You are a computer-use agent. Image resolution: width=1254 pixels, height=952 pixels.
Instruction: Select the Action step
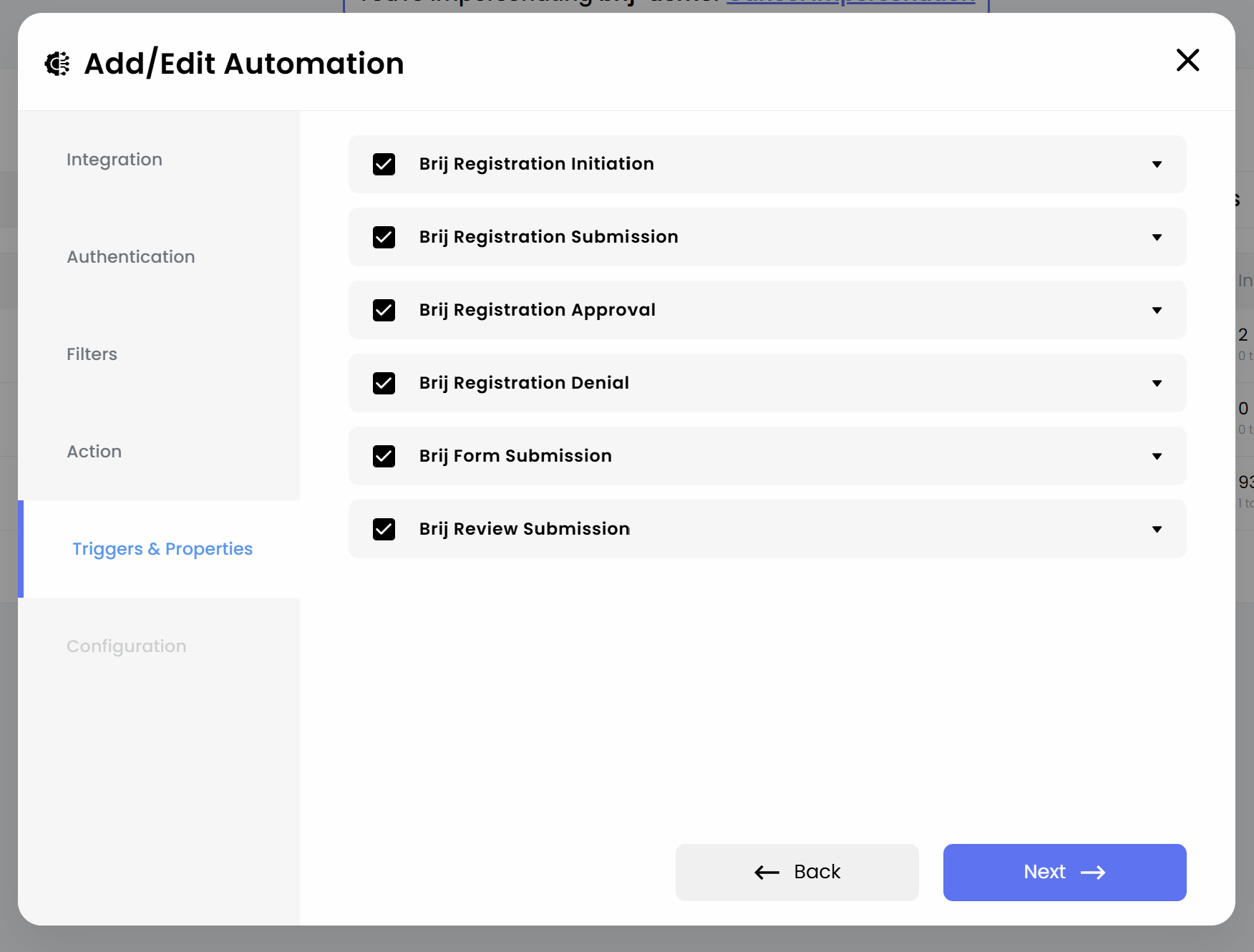tap(94, 452)
